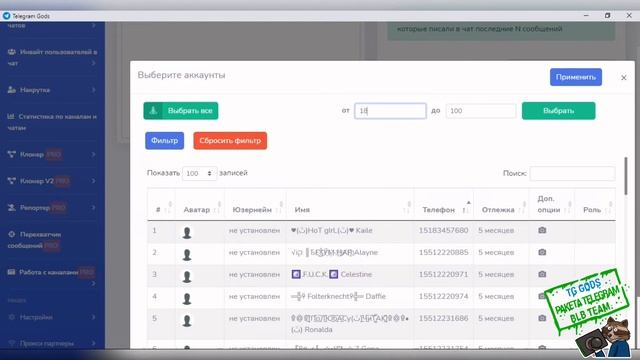Select phone number 15183457680
The image size is (640, 360).
443,230
